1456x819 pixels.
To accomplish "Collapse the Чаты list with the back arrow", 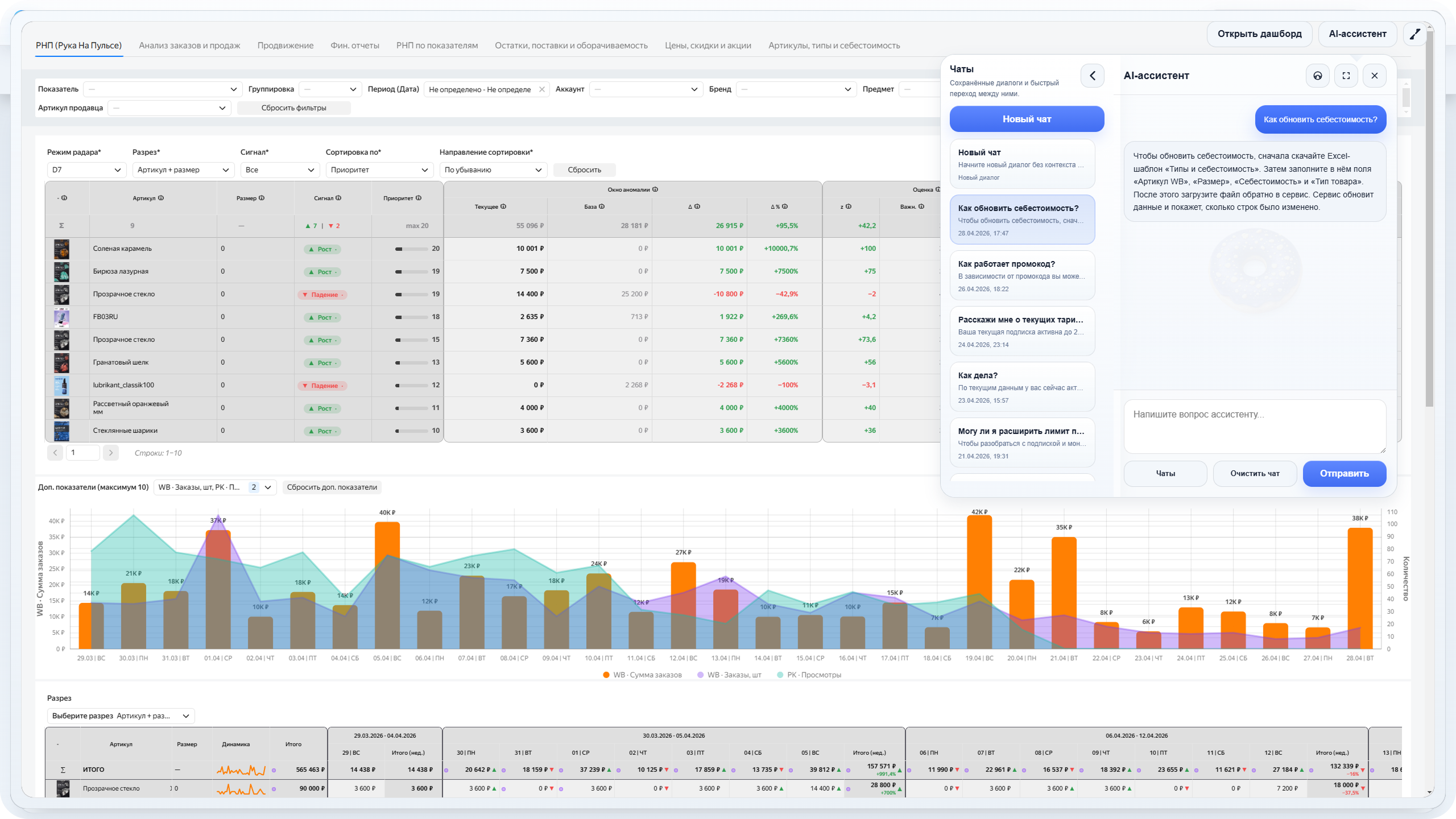I will (x=1092, y=76).
